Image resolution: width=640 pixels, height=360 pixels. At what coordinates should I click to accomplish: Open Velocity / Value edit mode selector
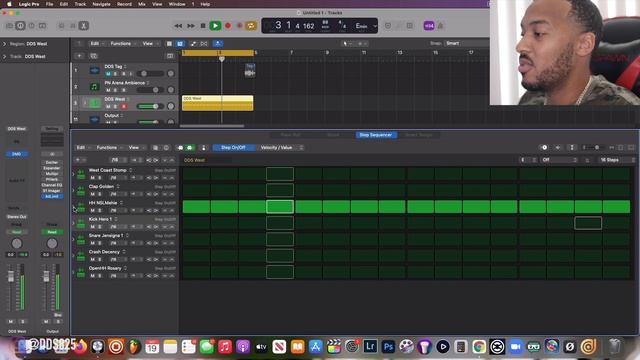click(x=281, y=147)
